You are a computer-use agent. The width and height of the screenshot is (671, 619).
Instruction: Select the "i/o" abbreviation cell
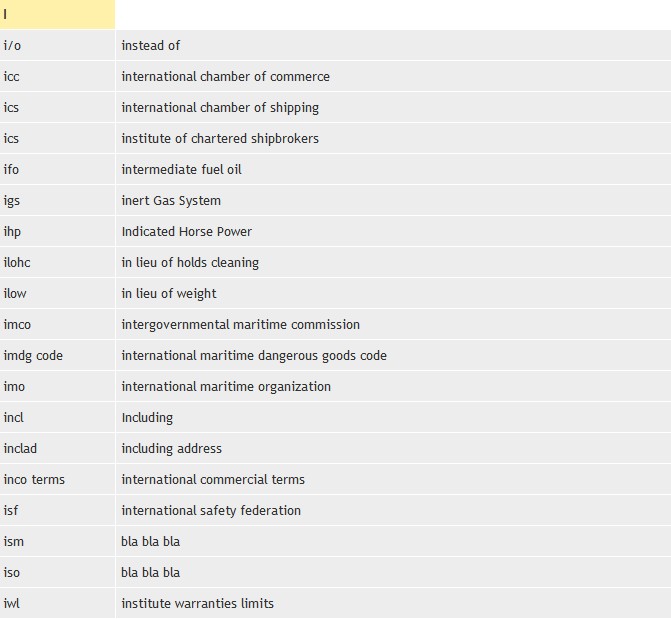point(12,45)
